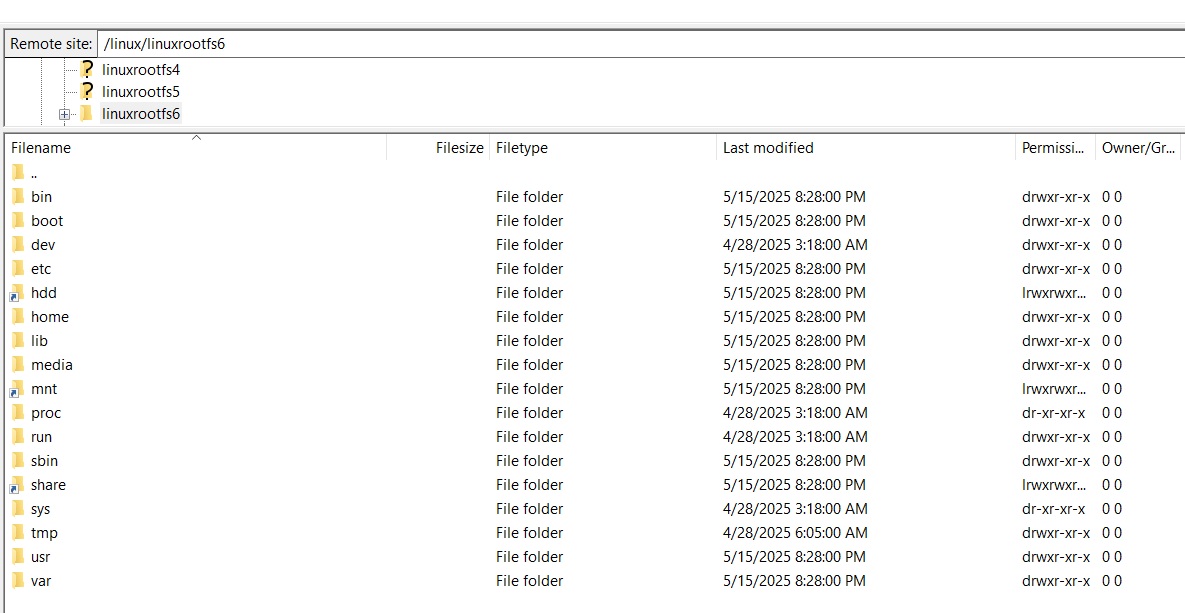Screen dimensions: 1185x613
Task: Click the last modified date of run
Action: coord(795,437)
